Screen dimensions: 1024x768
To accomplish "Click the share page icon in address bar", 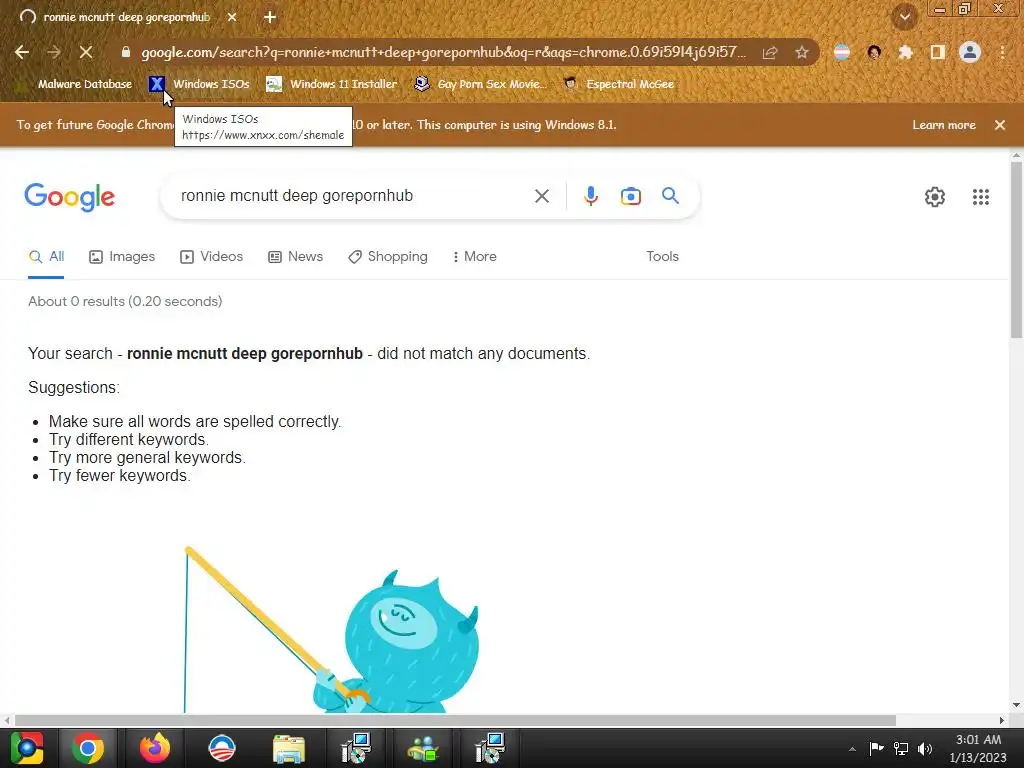I will pyautogui.click(x=770, y=52).
